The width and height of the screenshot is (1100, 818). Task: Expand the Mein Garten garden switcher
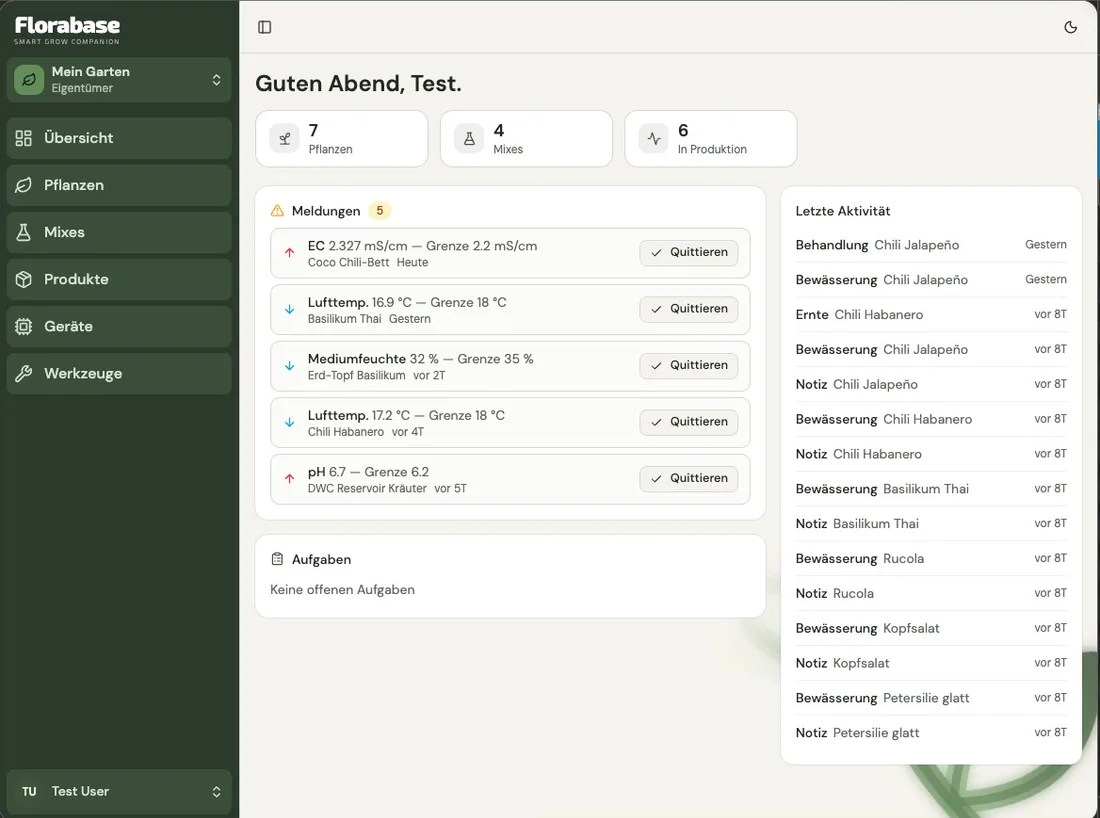(119, 79)
